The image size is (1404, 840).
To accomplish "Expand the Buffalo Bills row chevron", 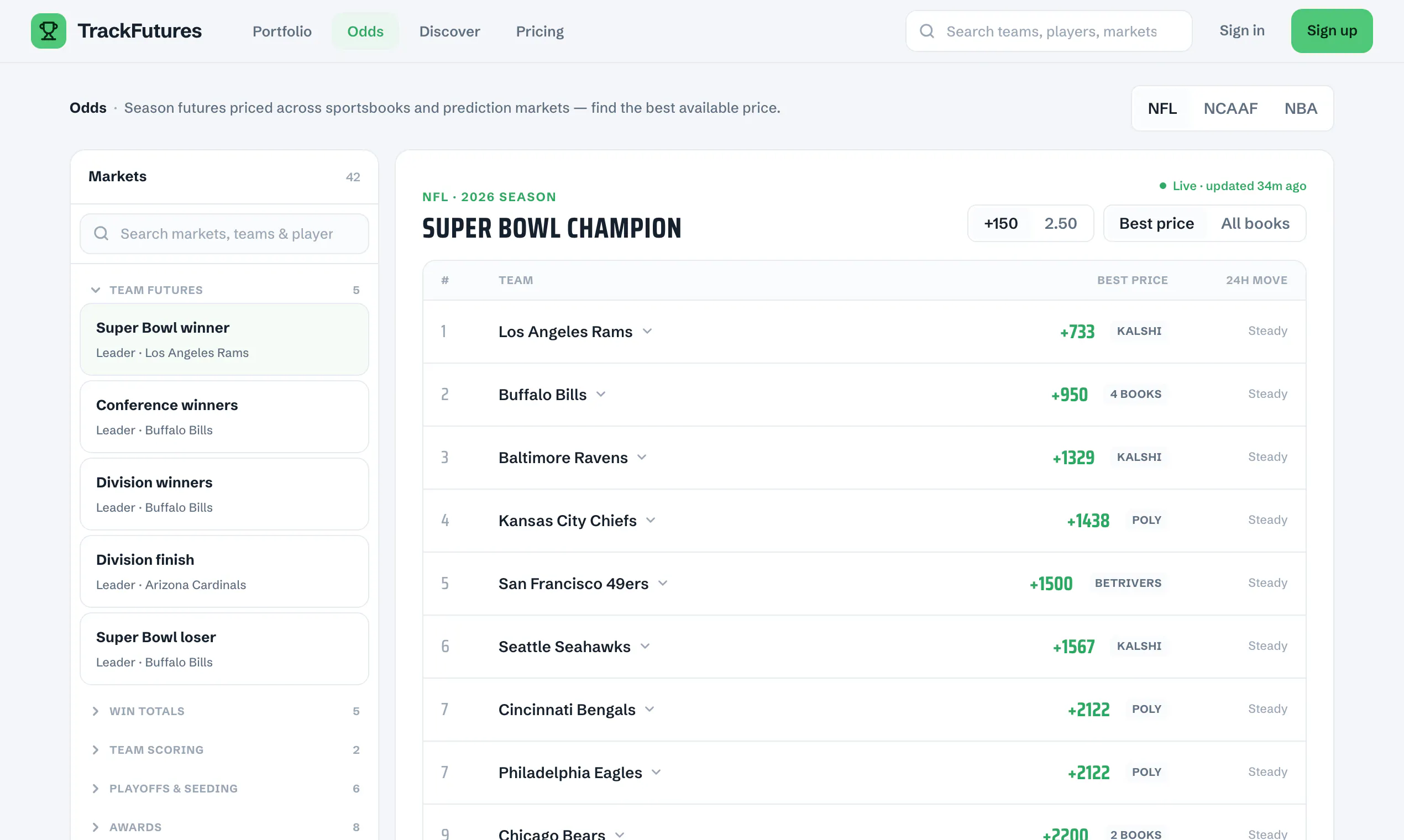I will point(601,394).
